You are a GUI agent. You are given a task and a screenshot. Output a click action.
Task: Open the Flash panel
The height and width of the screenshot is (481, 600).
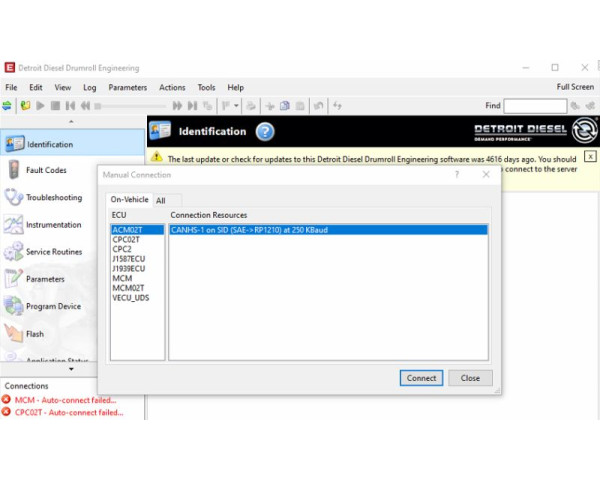coord(34,334)
